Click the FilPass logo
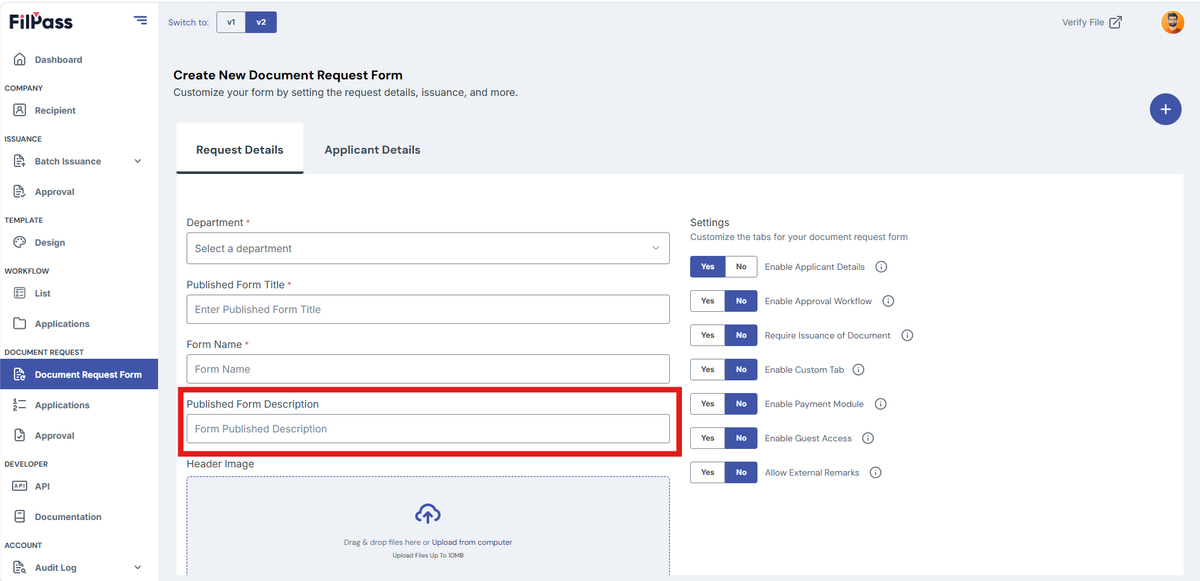The width and height of the screenshot is (1200, 581). click(41, 21)
